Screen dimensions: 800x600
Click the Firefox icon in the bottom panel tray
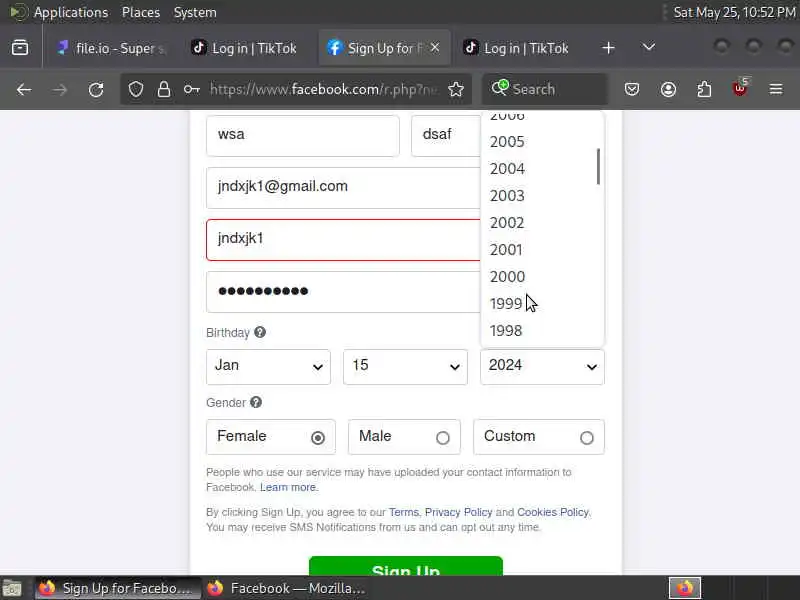coord(685,588)
